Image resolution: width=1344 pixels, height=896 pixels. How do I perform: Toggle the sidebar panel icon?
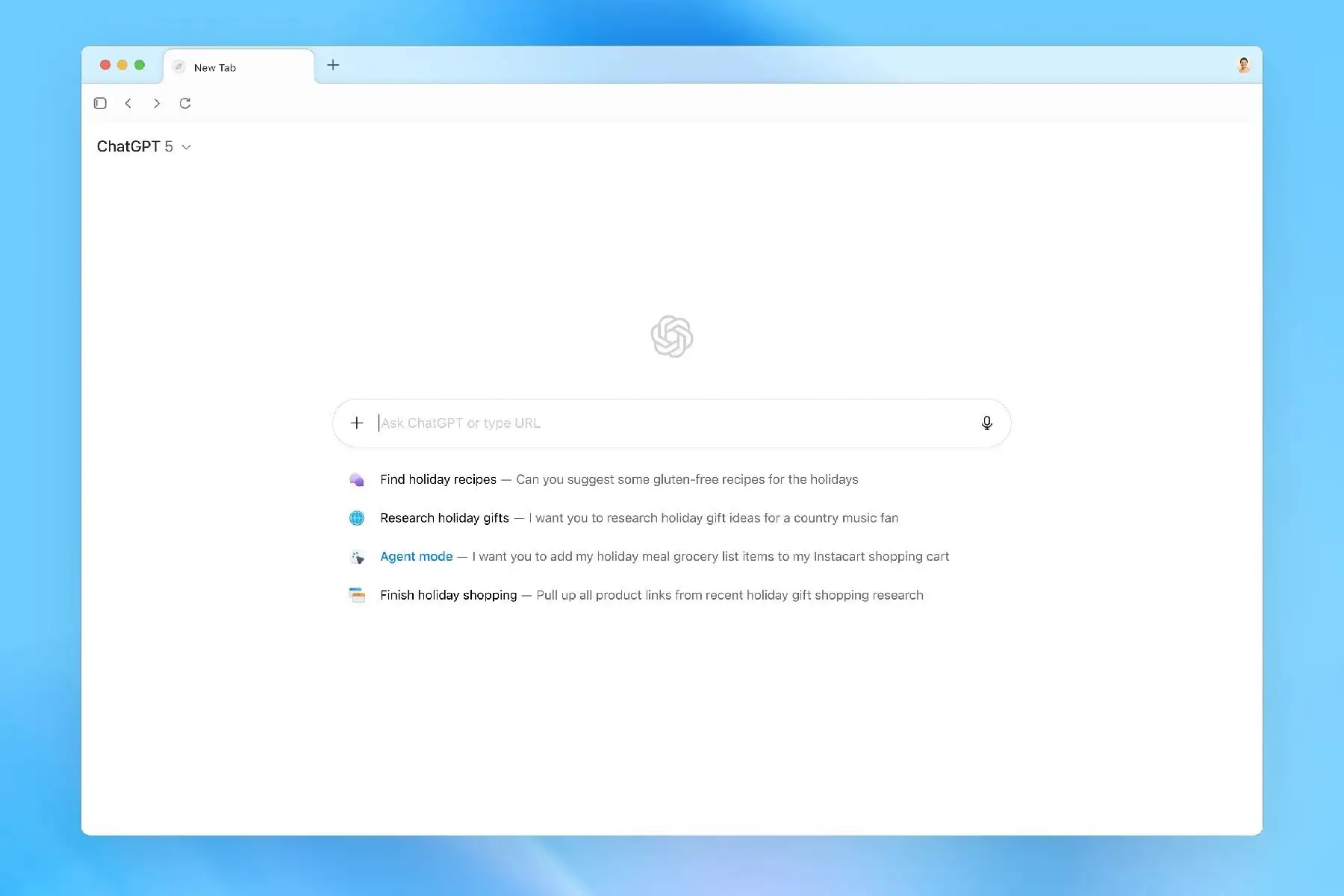click(100, 103)
